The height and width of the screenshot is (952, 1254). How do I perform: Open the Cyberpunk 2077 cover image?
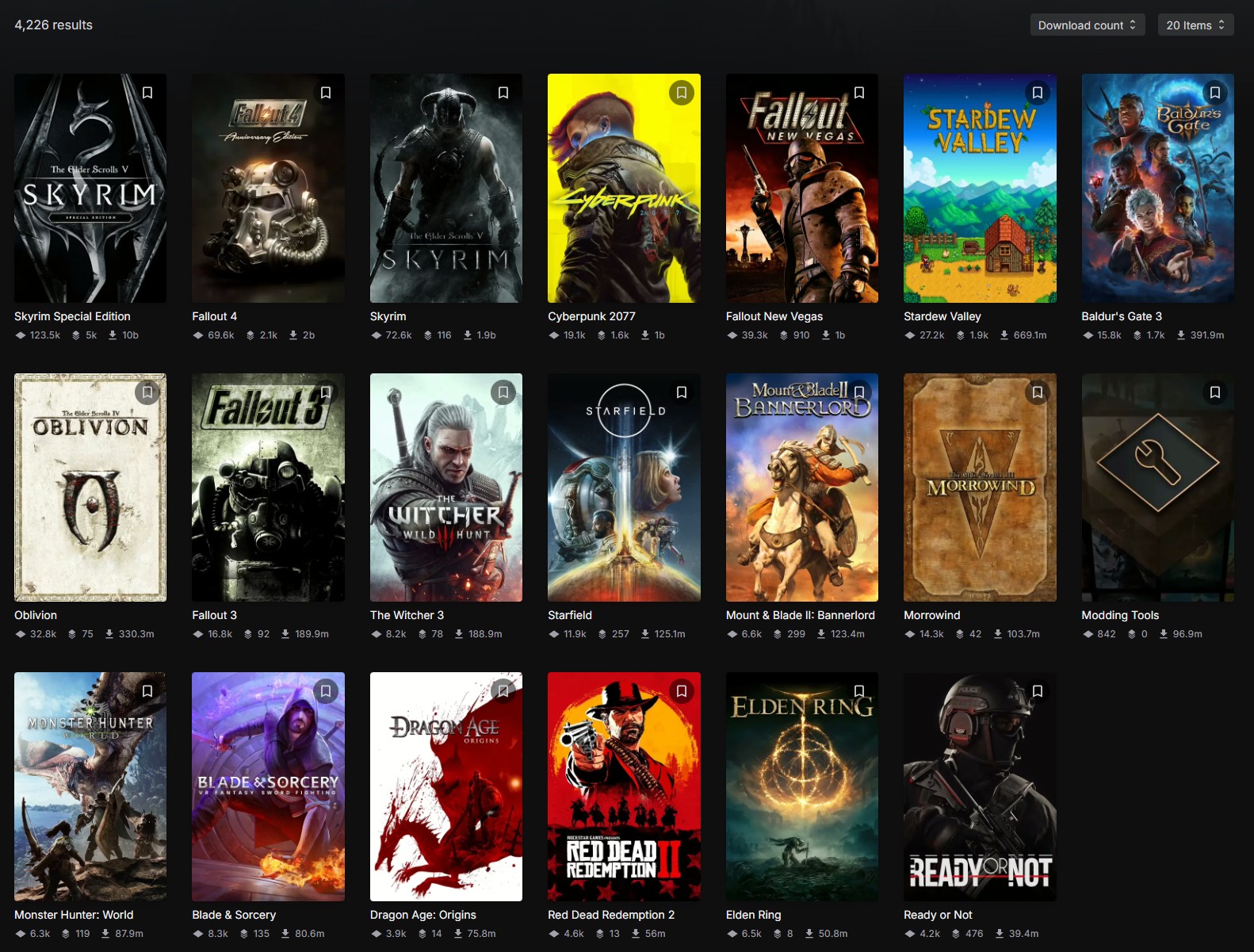pos(624,188)
